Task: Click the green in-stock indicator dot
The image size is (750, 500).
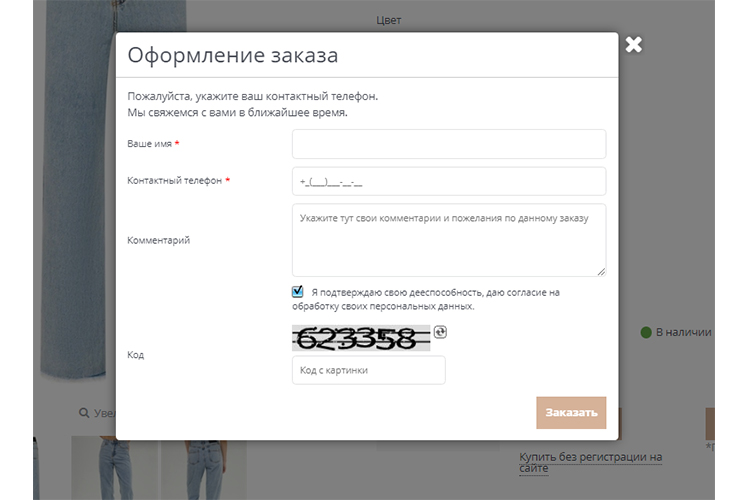Action: [x=646, y=332]
